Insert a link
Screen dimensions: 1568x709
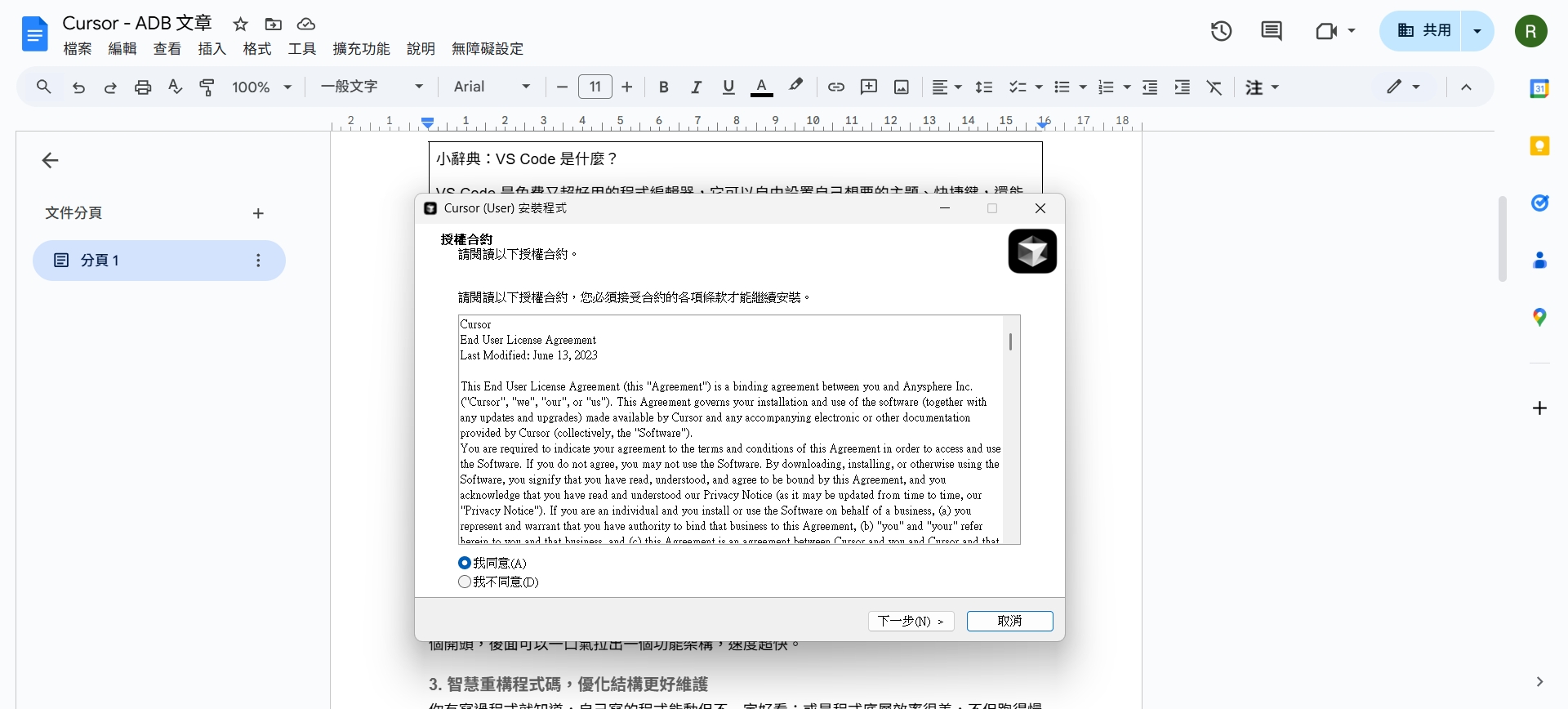(x=836, y=87)
